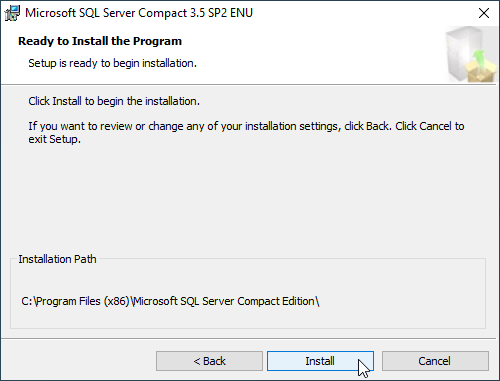Cancel the setup wizard
Viewport: 500px width, 381px height.
435,361
